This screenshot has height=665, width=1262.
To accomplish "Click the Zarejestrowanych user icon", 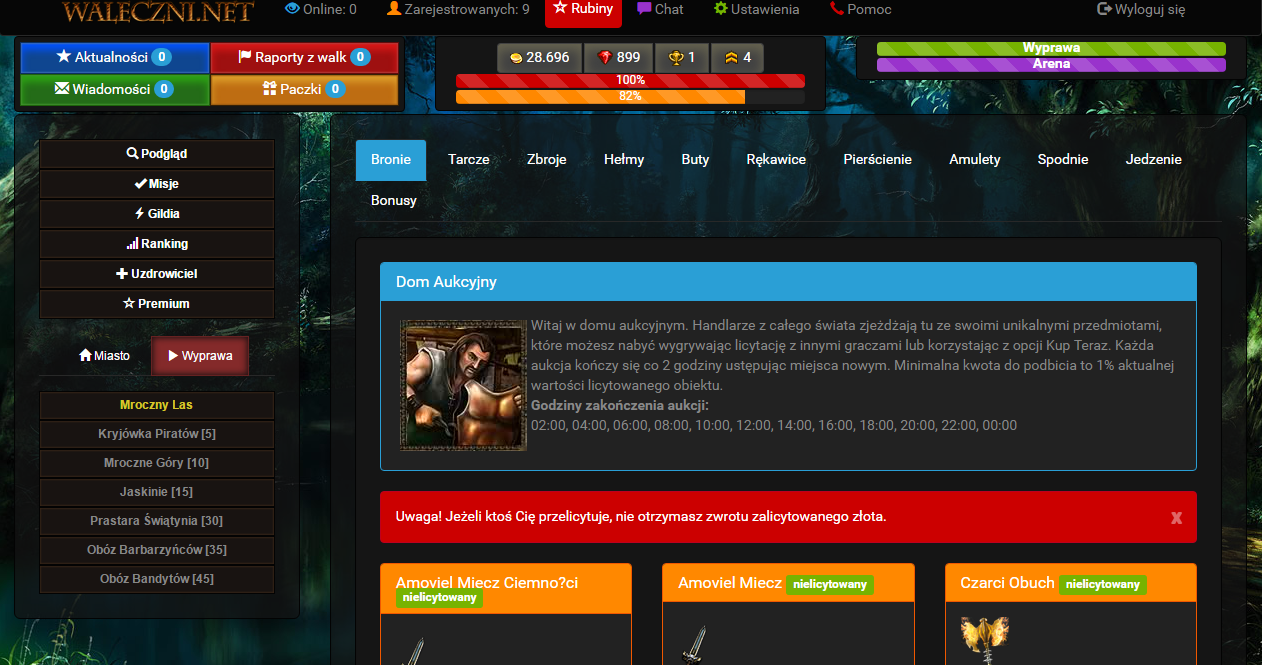I will coord(393,9).
